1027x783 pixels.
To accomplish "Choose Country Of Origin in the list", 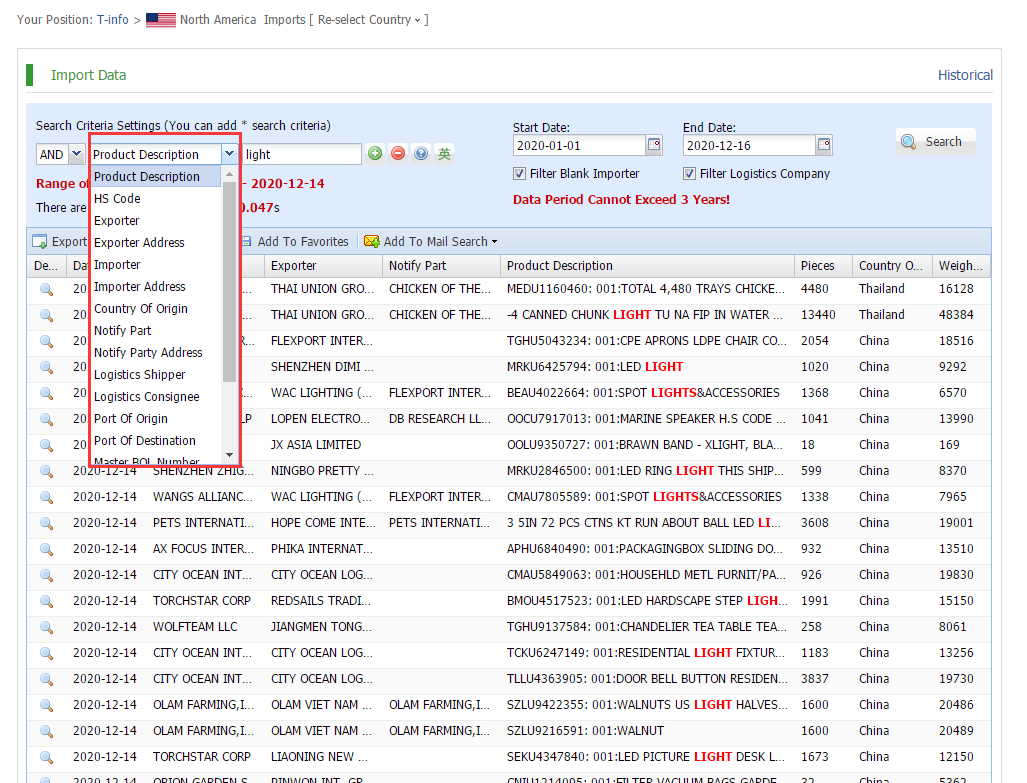I will click(141, 309).
